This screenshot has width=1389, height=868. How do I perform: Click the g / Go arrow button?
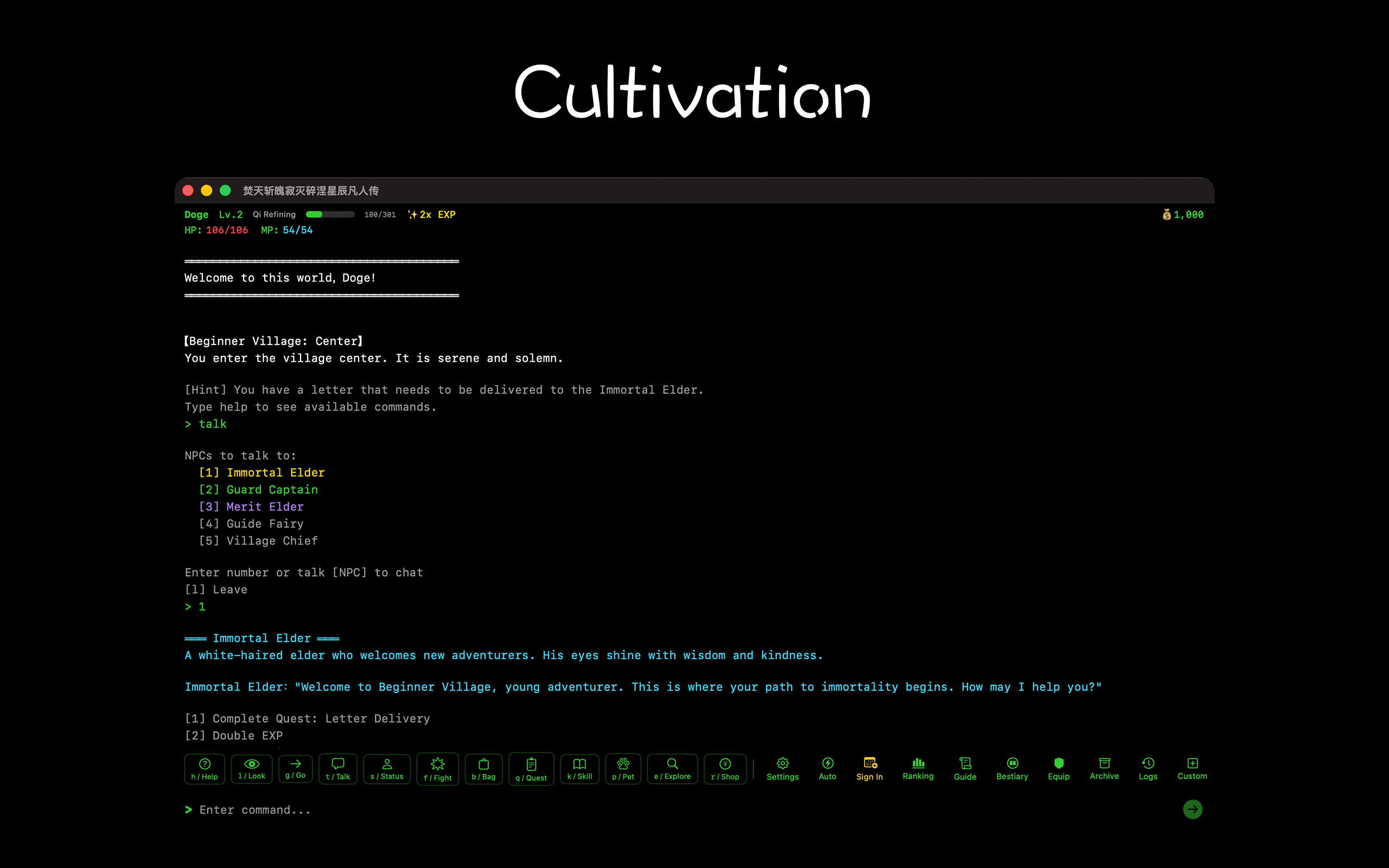[x=296, y=769]
